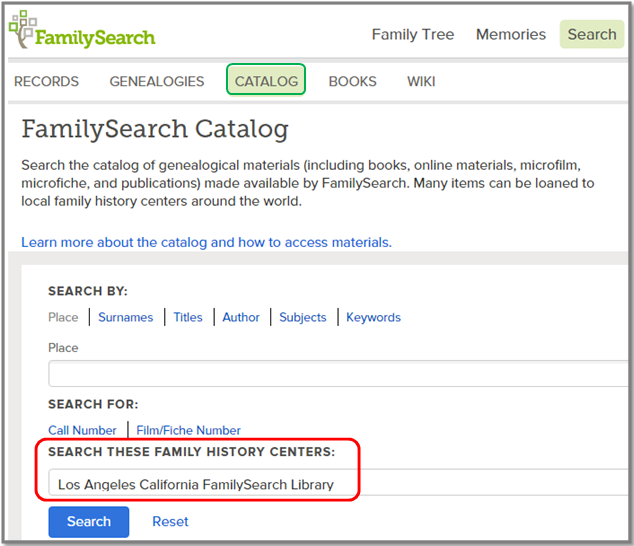Open the Wiki tab
Image resolution: width=634 pixels, height=546 pixels.
421,81
